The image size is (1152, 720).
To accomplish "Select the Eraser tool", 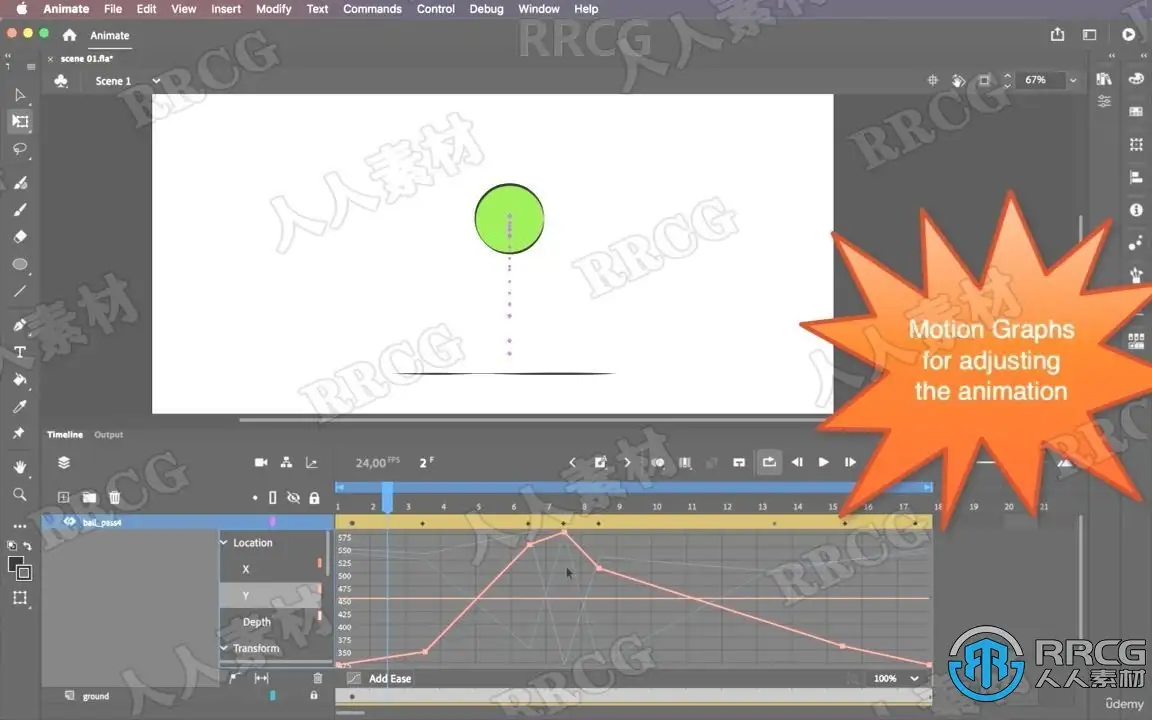I will tap(20, 237).
